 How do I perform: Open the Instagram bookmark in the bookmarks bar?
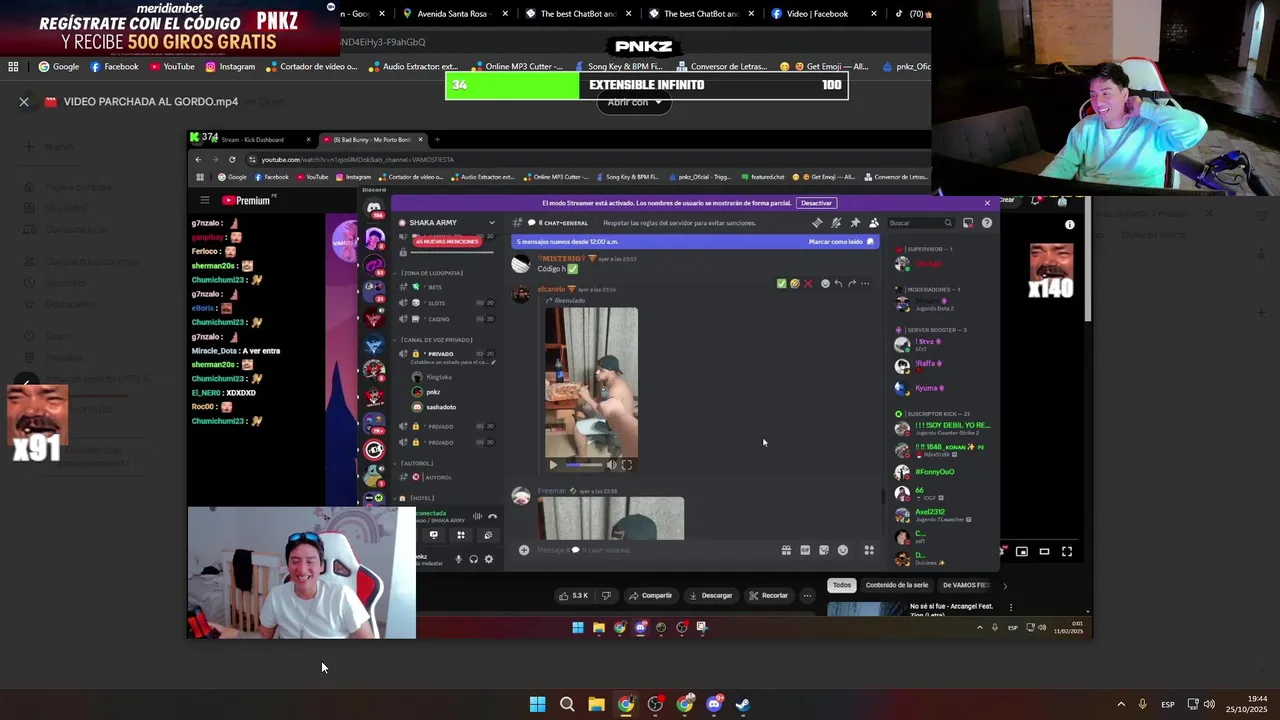230,67
